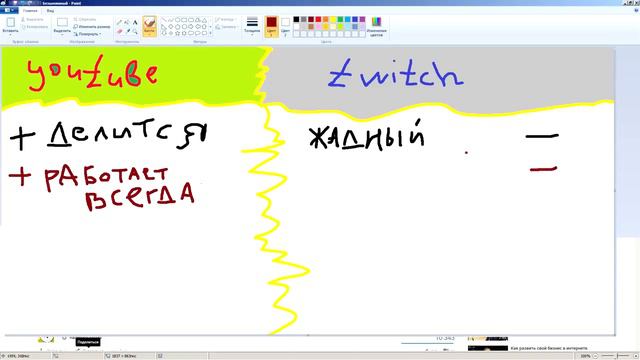The width and height of the screenshot is (640, 360).
Task: Expand the Paste (Вставить) dropdown arrow
Action: click(11, 34)
